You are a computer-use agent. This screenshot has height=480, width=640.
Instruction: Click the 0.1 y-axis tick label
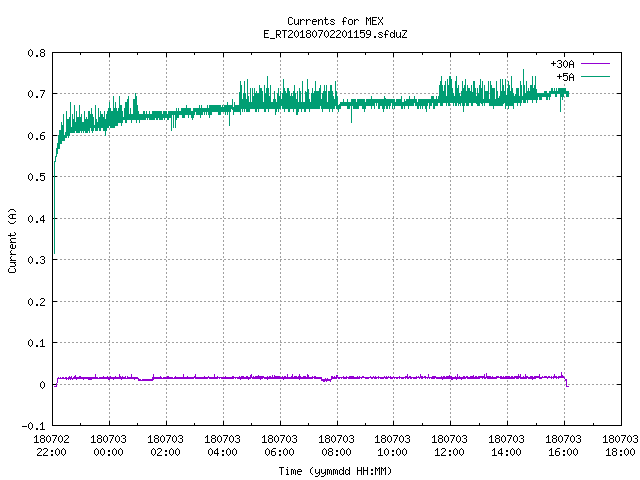tap(36, 343)
